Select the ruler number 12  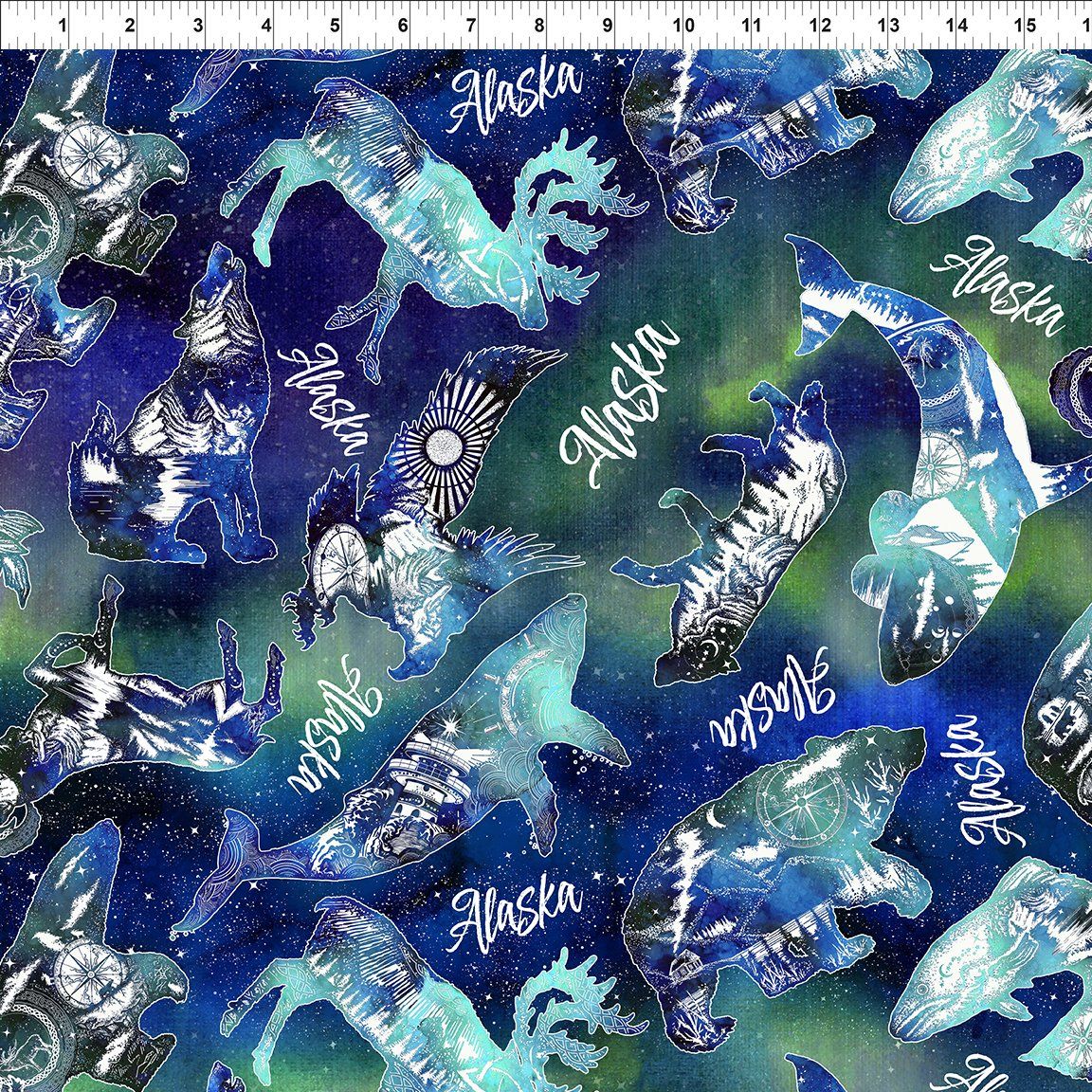(821, 26)
